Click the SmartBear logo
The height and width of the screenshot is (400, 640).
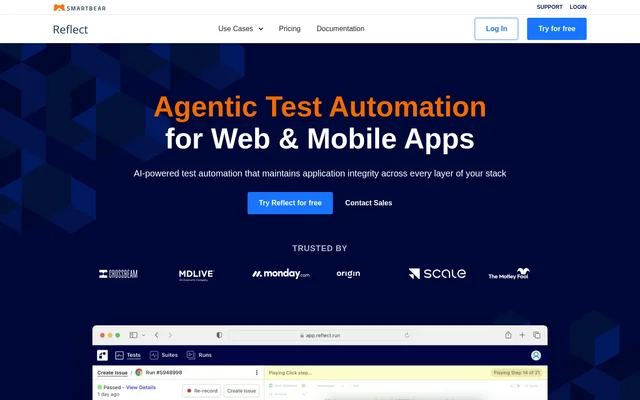tap(80, 7)
